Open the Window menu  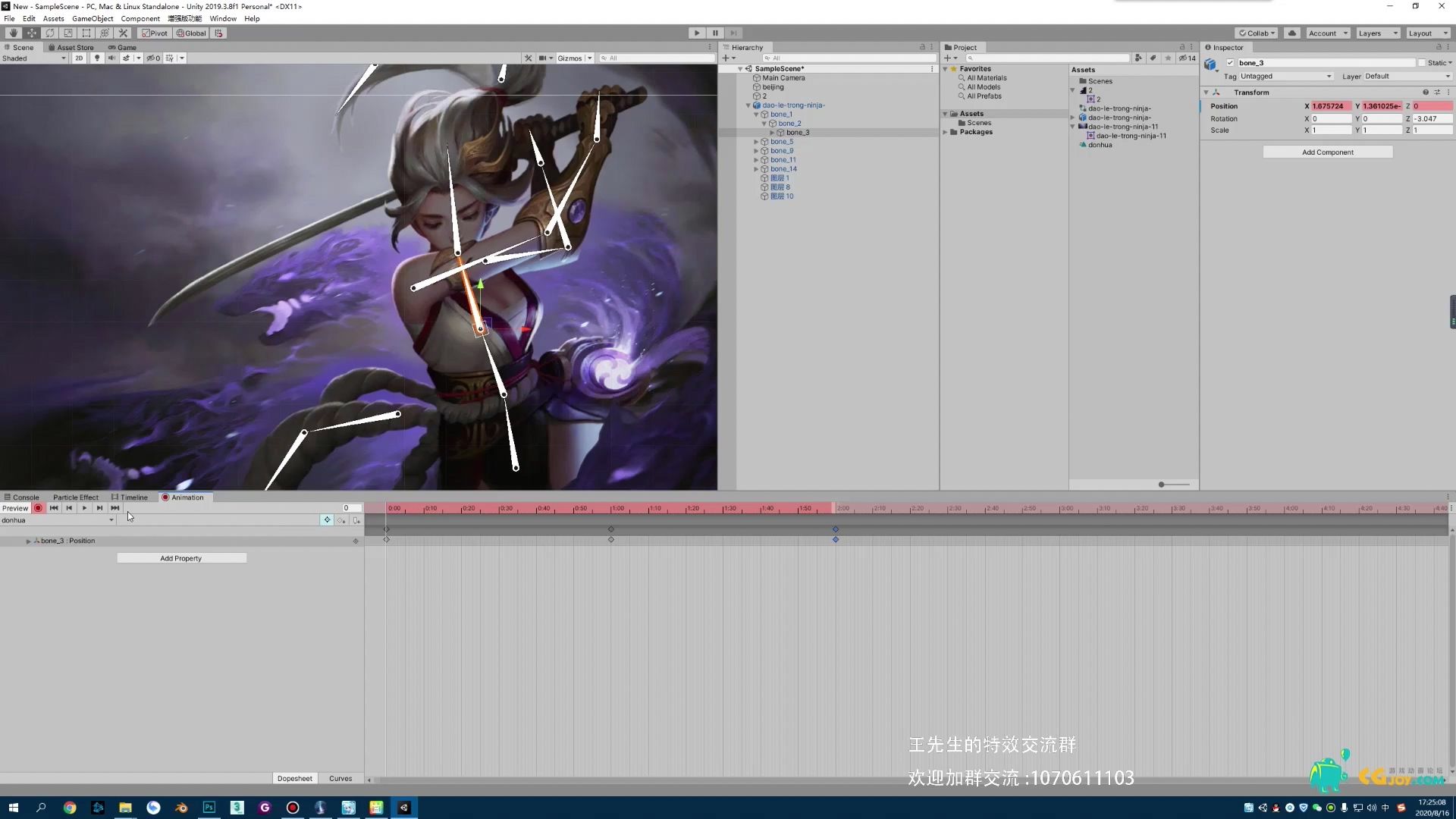point(223,18)
